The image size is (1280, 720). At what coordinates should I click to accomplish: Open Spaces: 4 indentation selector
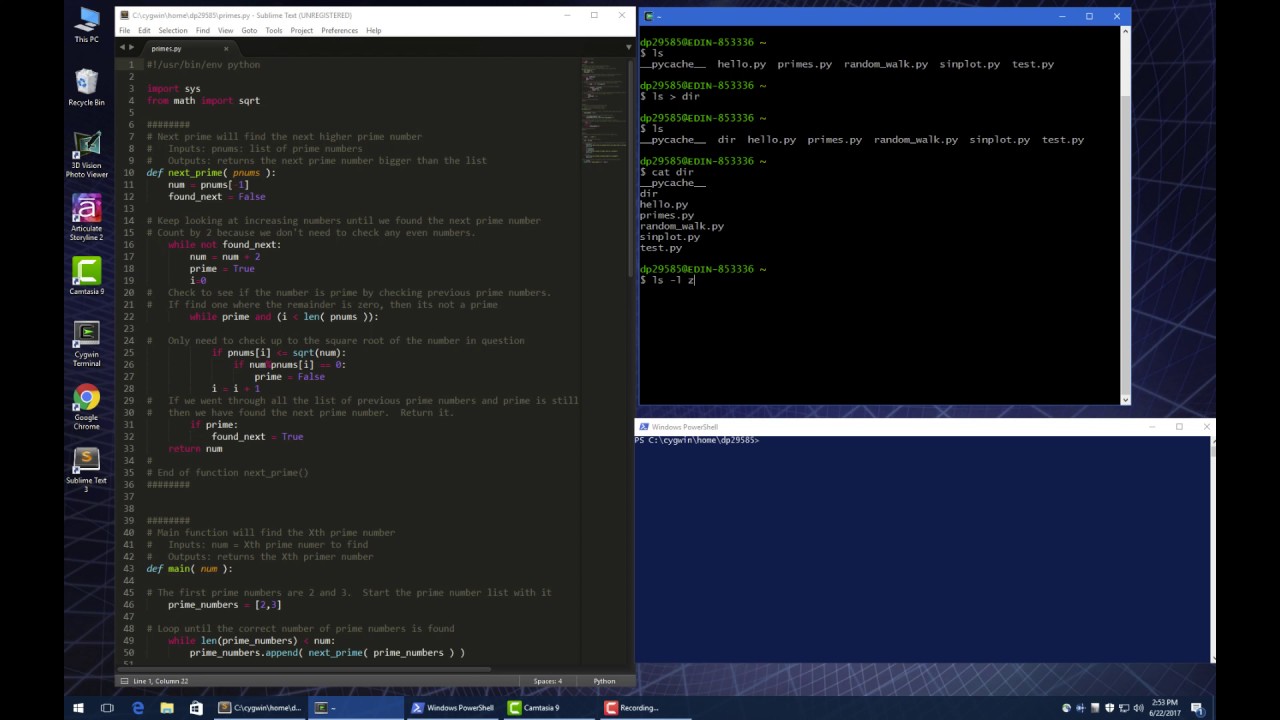[x=548, y=681]
